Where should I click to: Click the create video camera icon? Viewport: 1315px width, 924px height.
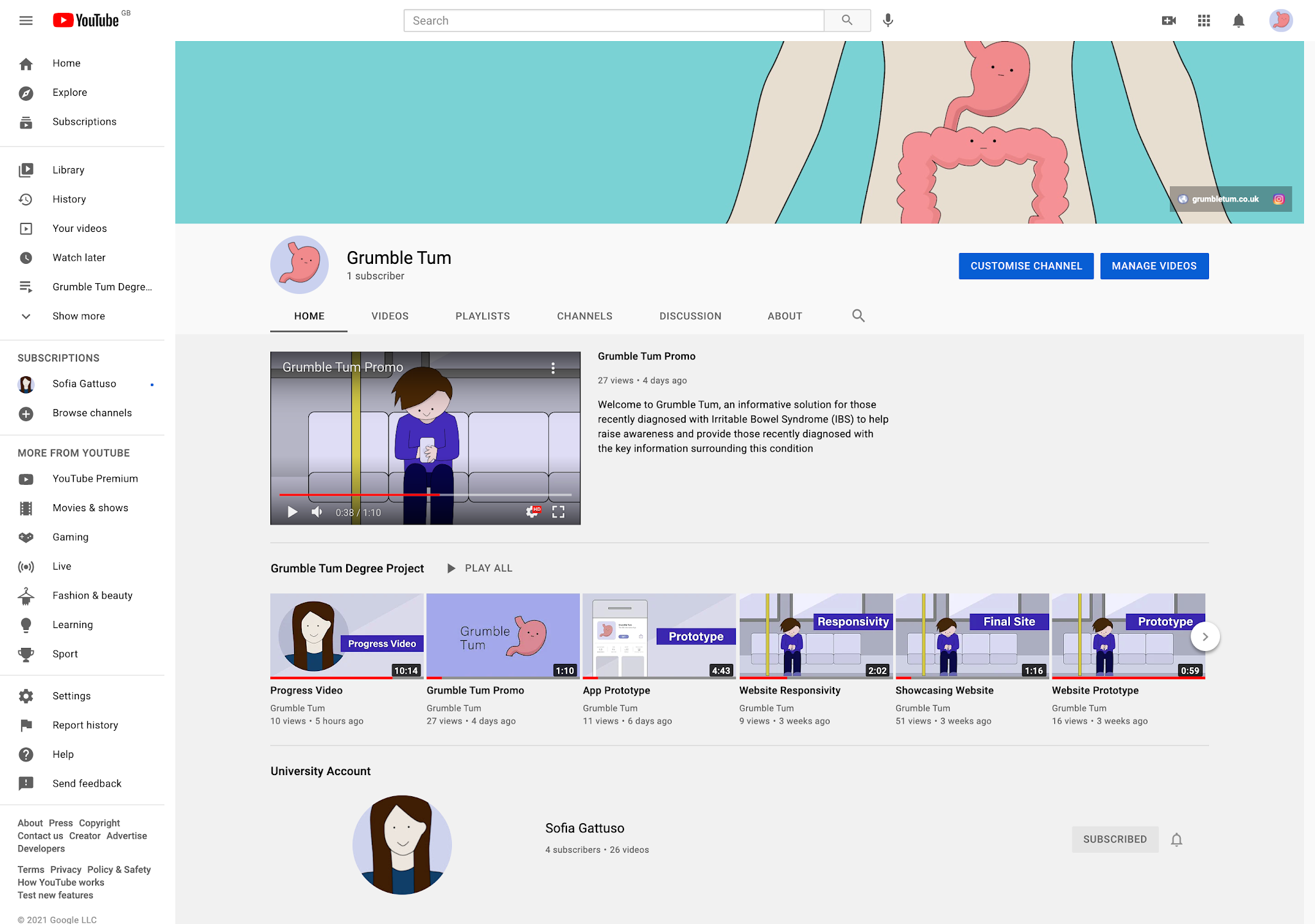point(1169,21)
